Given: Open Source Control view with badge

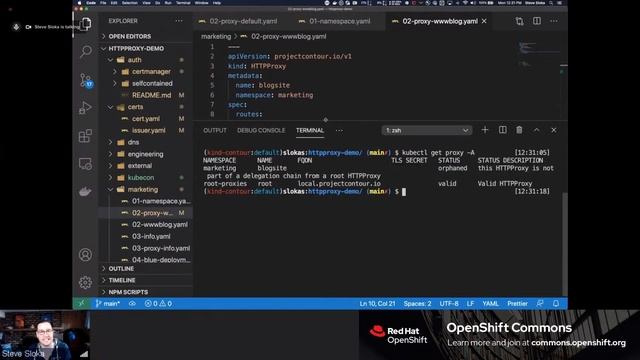Looking at the screenshot, I should (86, 80).
